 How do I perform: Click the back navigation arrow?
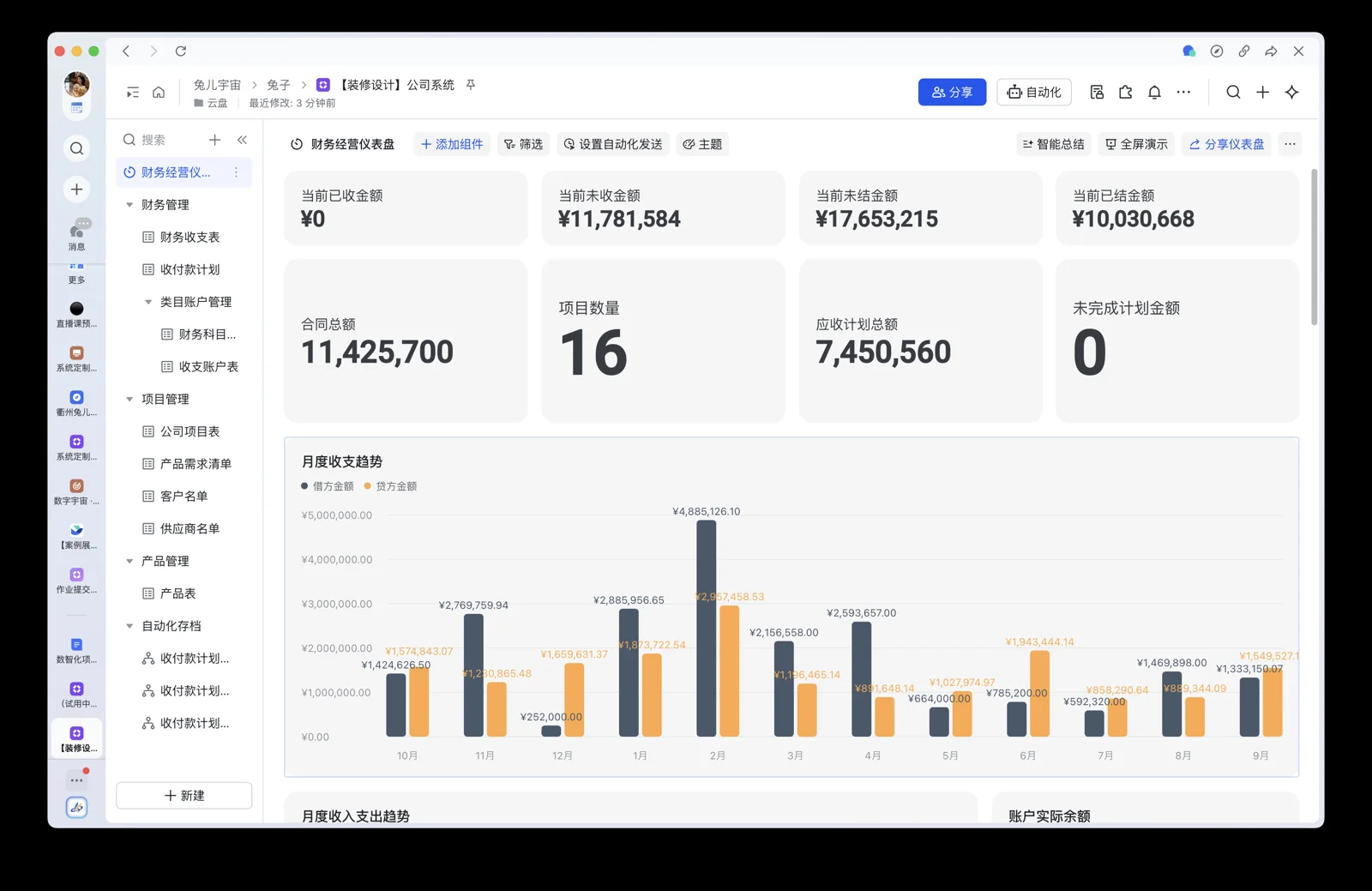(126, 51)
